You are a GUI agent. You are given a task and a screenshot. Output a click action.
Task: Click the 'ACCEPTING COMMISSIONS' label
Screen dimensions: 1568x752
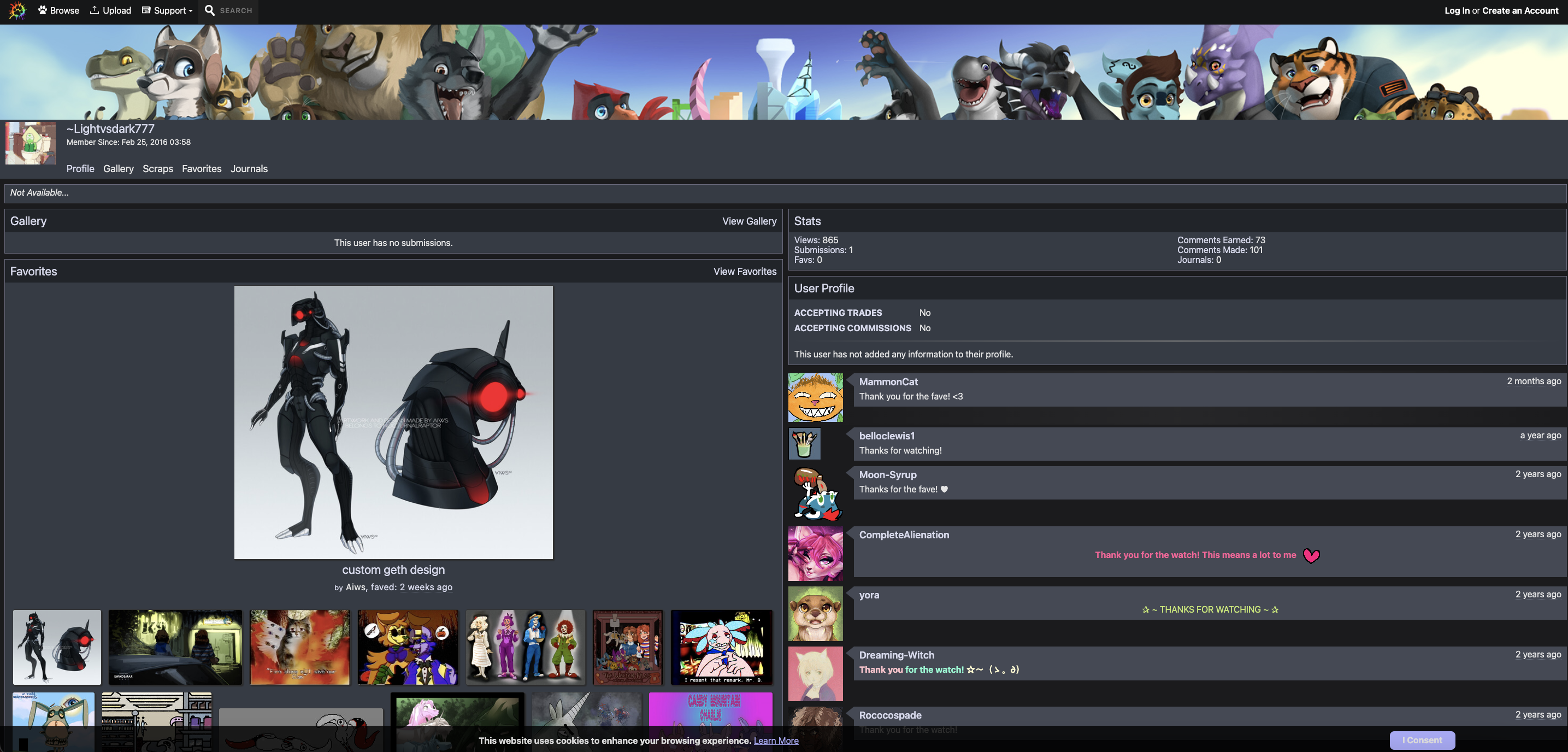(x=852, y=328)
